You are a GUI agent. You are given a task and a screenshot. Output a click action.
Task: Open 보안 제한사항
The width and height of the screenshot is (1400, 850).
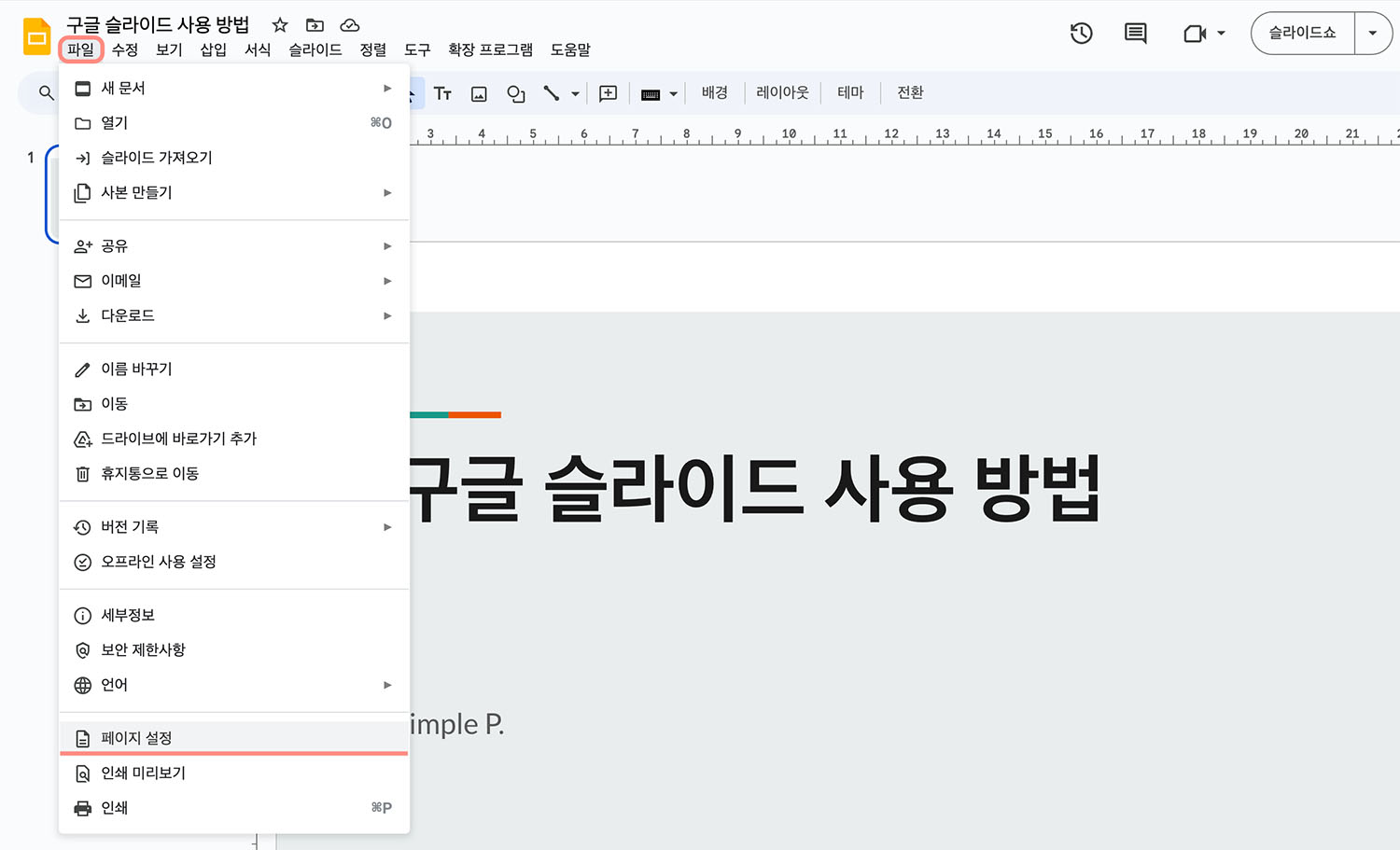click(234, 649)
